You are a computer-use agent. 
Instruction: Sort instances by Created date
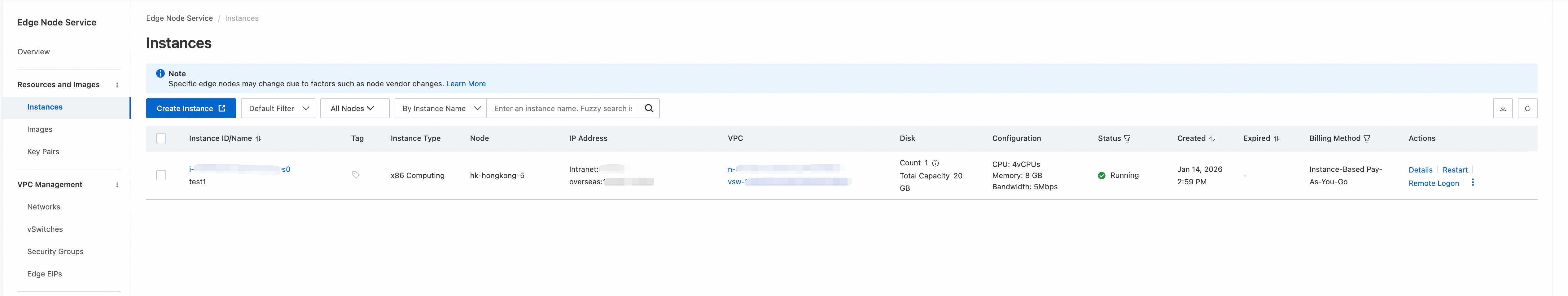(1212, 139)
